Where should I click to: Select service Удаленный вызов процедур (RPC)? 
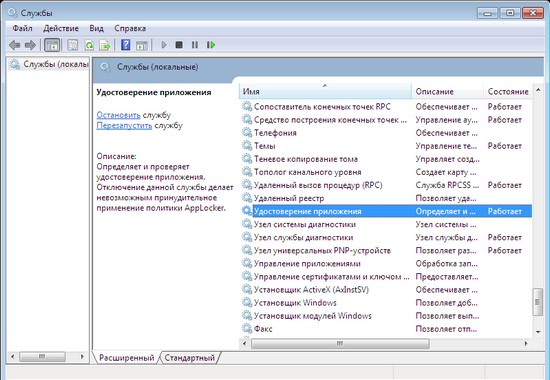click(386, 185)
